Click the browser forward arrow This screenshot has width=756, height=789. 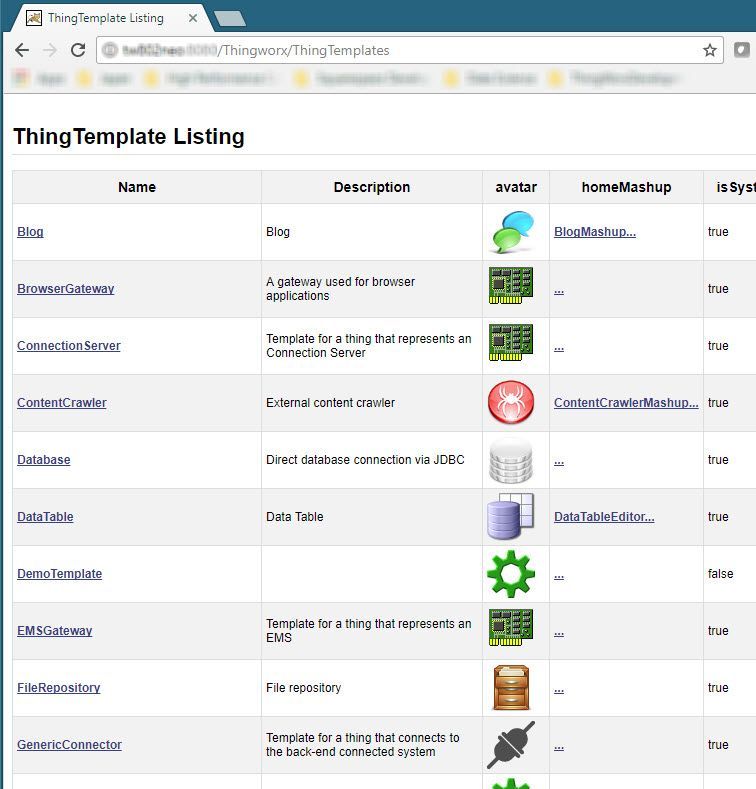[x=50, y=50]
